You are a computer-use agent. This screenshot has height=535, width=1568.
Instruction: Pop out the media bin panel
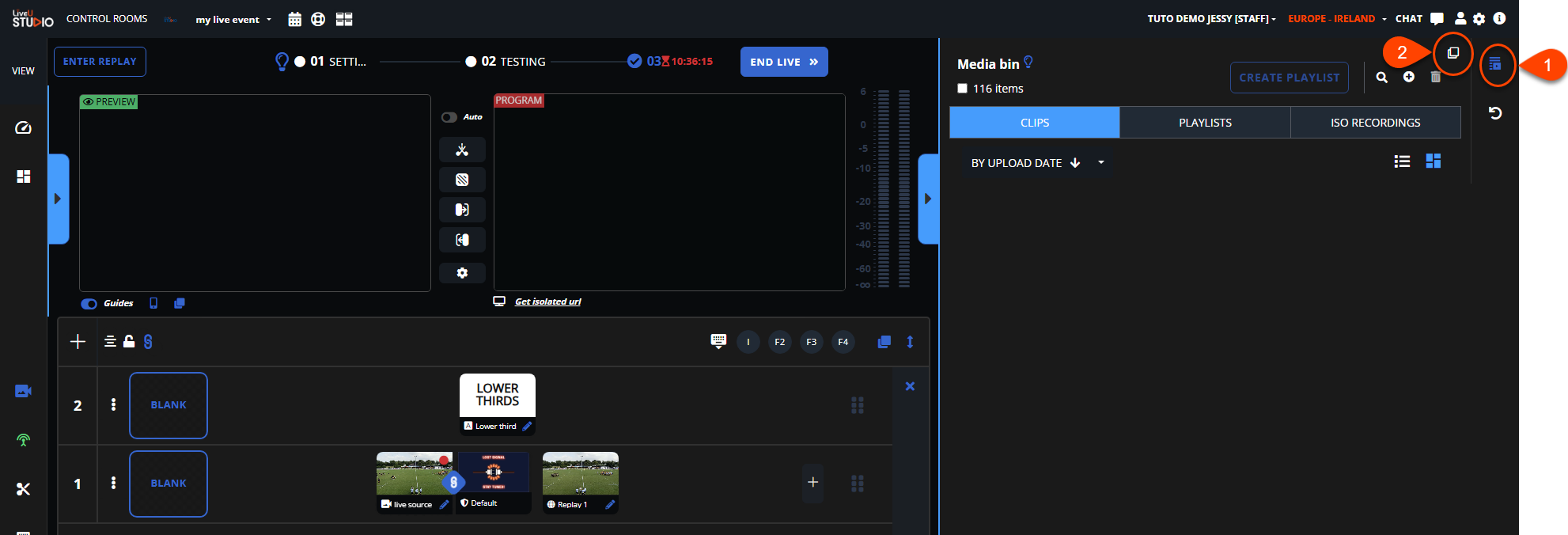[x=1452, y=53]
